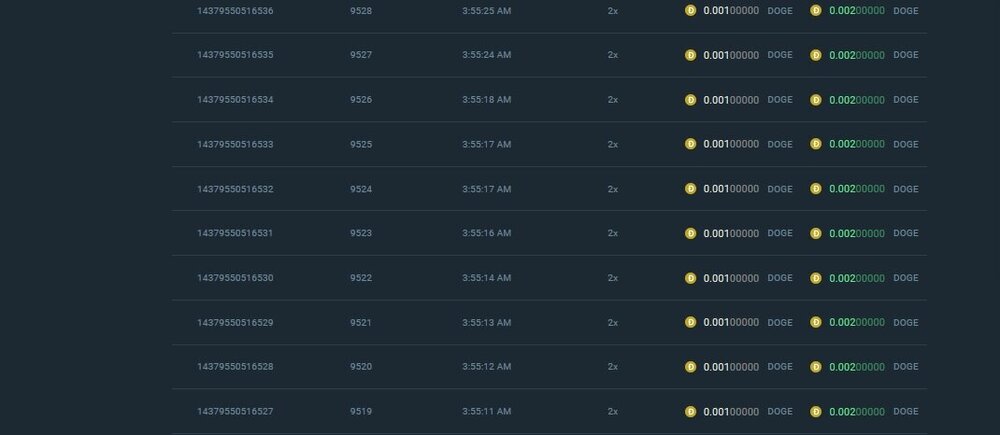Select bet ID 14379550516535
Screen dimensions: 1000x435
click(235, 55)
